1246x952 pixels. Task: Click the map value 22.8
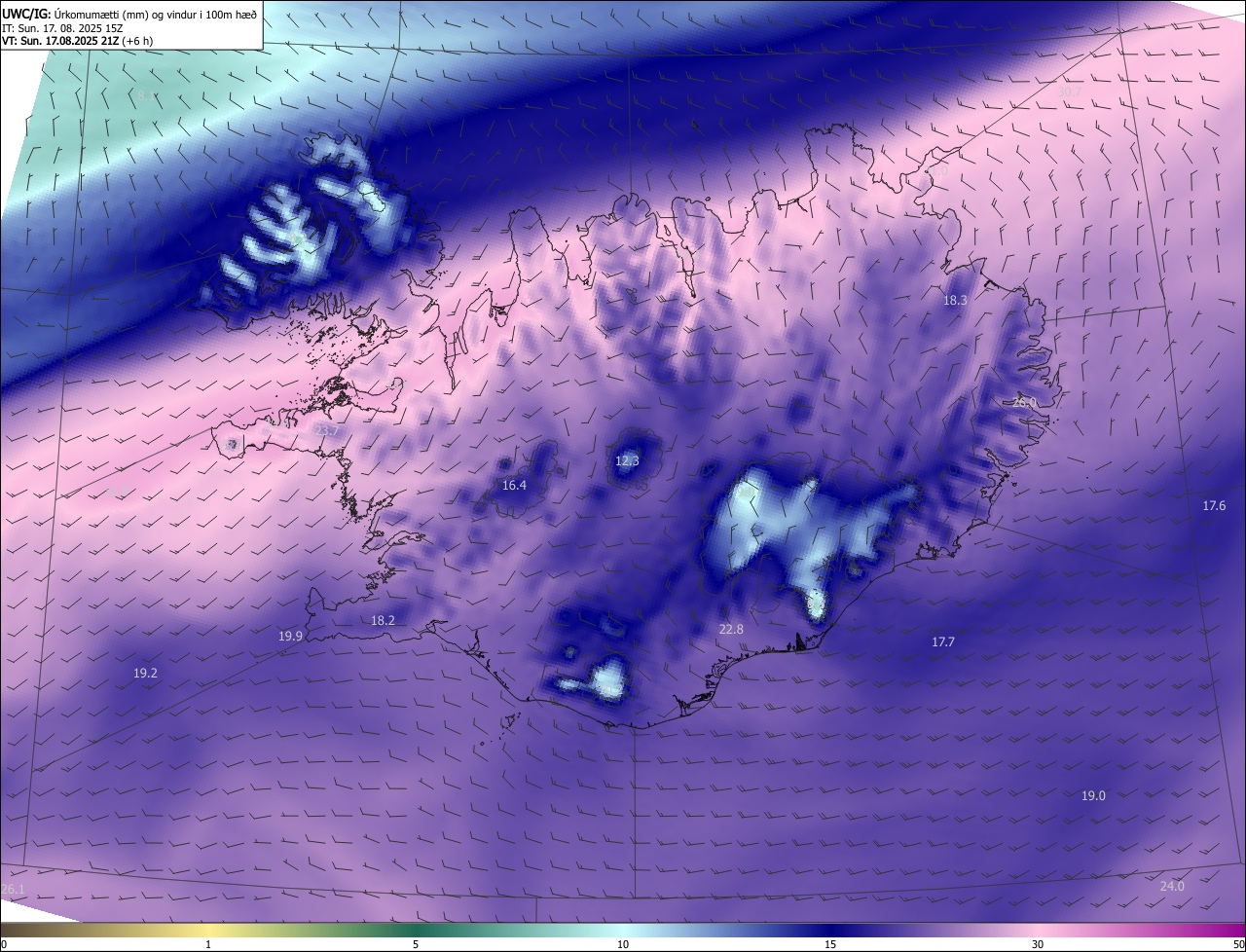[731, 630]
